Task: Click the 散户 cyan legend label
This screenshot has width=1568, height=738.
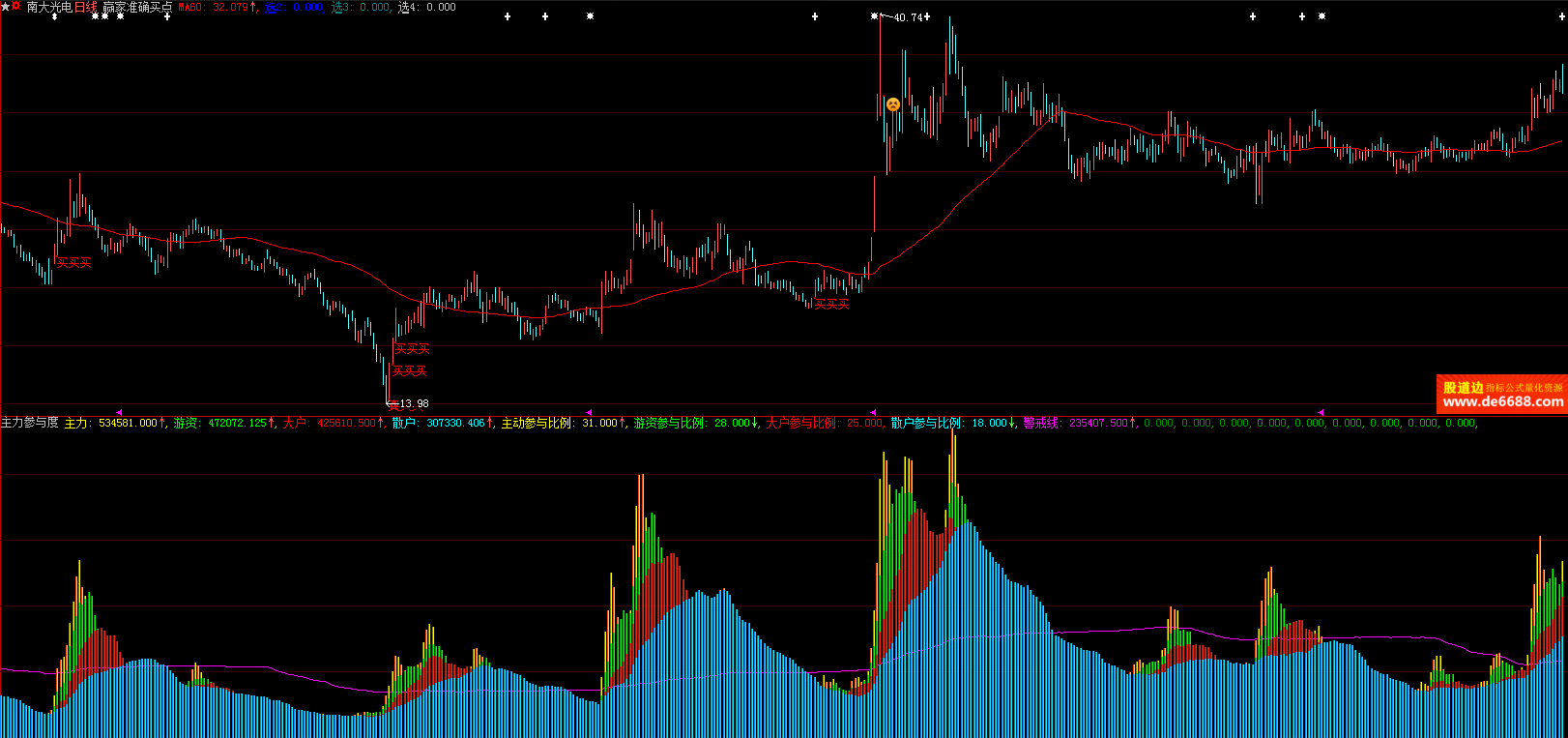Action: coord(404,423)
